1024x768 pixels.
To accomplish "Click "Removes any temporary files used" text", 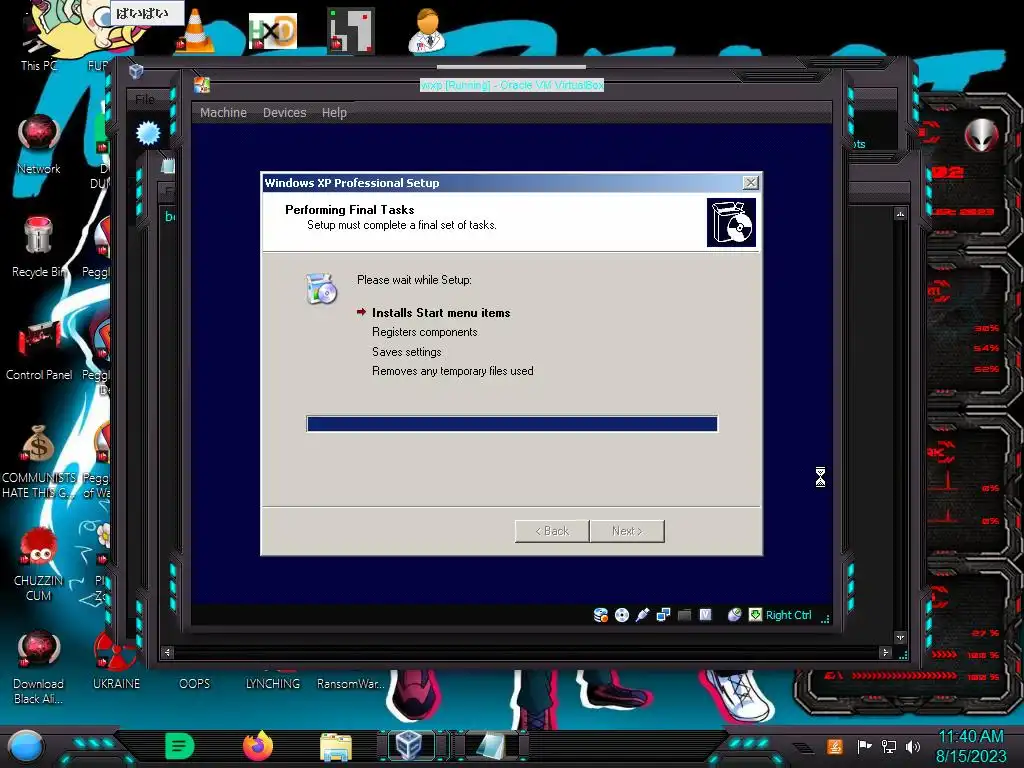I will click(453, 371).
